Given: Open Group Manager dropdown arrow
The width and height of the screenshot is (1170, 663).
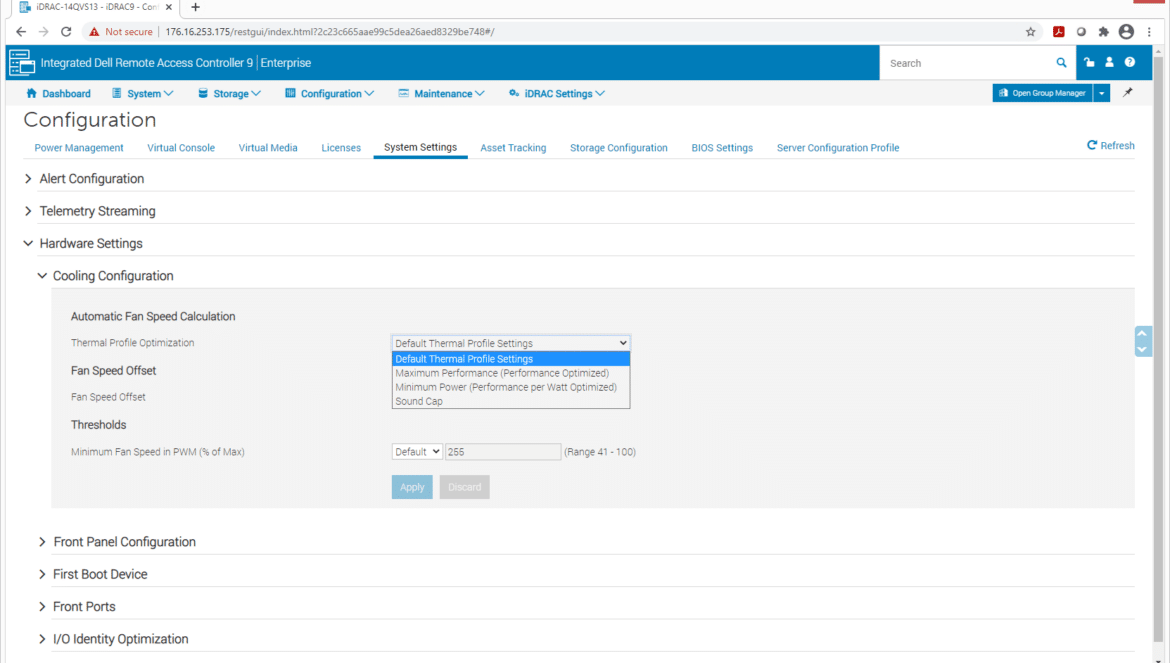Looking at the screenshot, I should click(1101, 92).
